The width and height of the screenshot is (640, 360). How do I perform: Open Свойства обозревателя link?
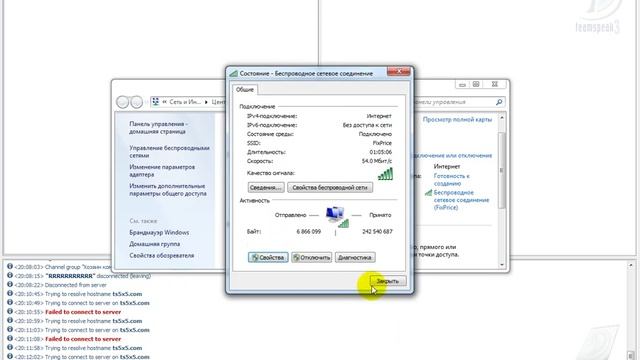point(162,255)
